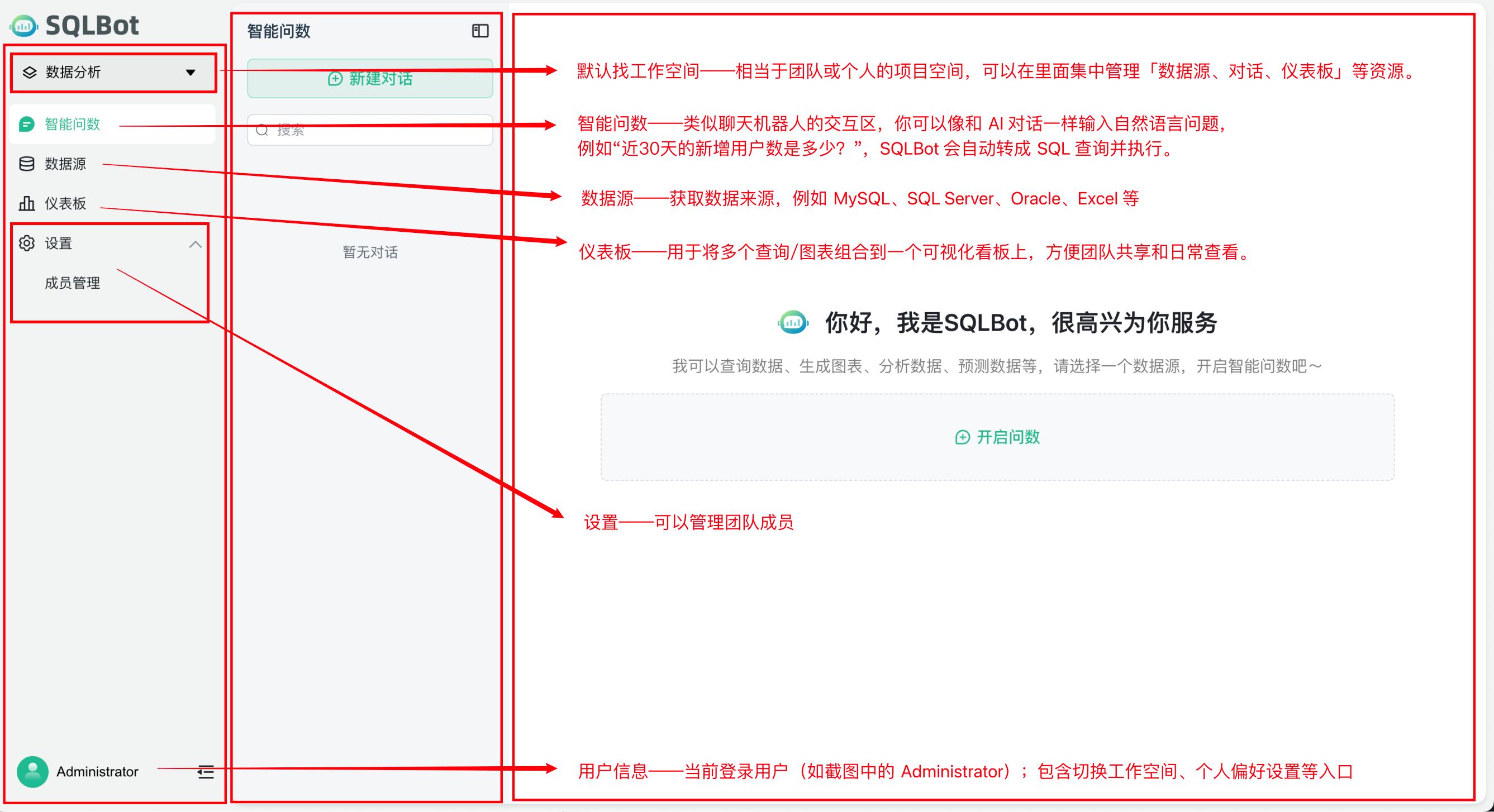The image size is (1494, 812).
Task: Collapse the sidebar using the menu fold icon
Action: pyautogui.click(x=205, y=772)
